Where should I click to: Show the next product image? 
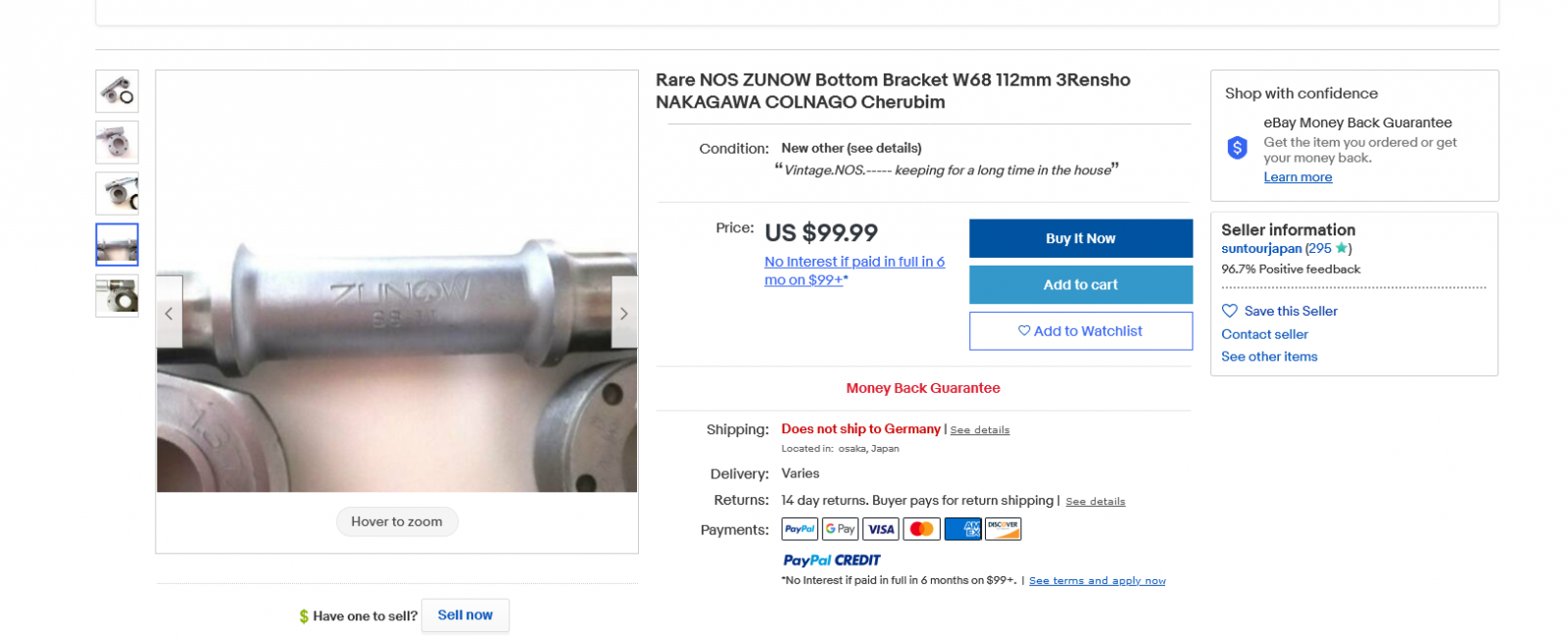click(x=623, y=313)
